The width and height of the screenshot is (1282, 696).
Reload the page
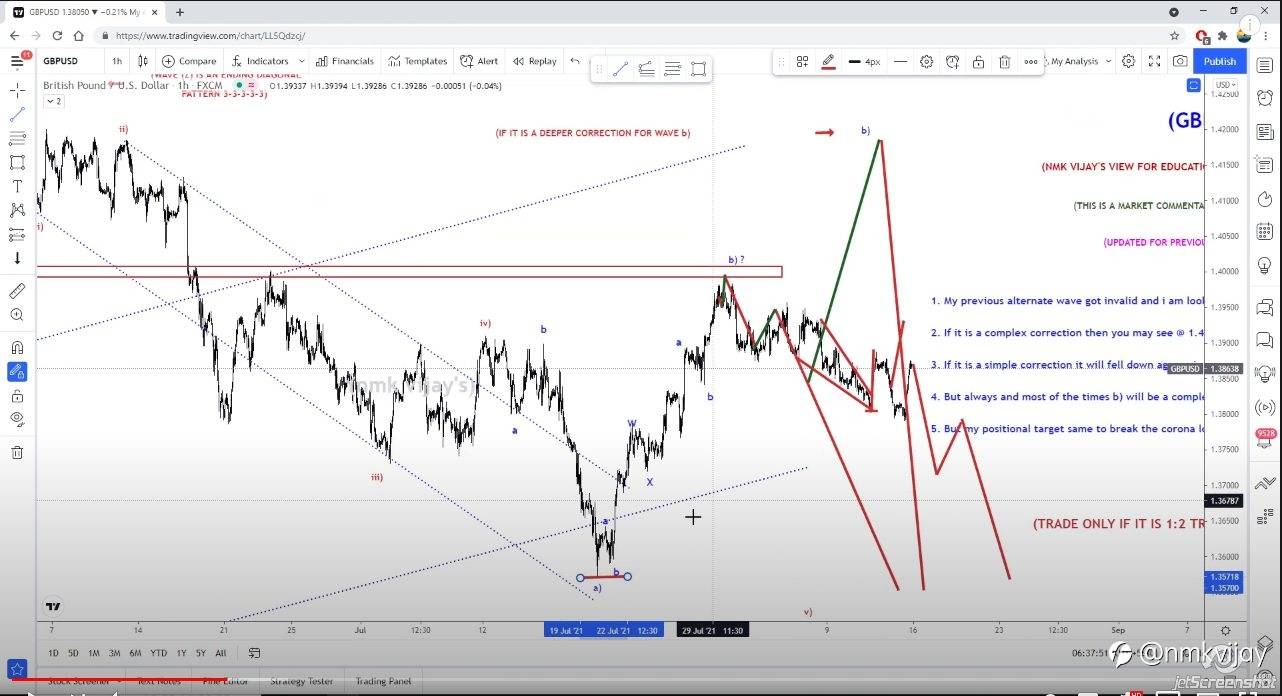55,35
